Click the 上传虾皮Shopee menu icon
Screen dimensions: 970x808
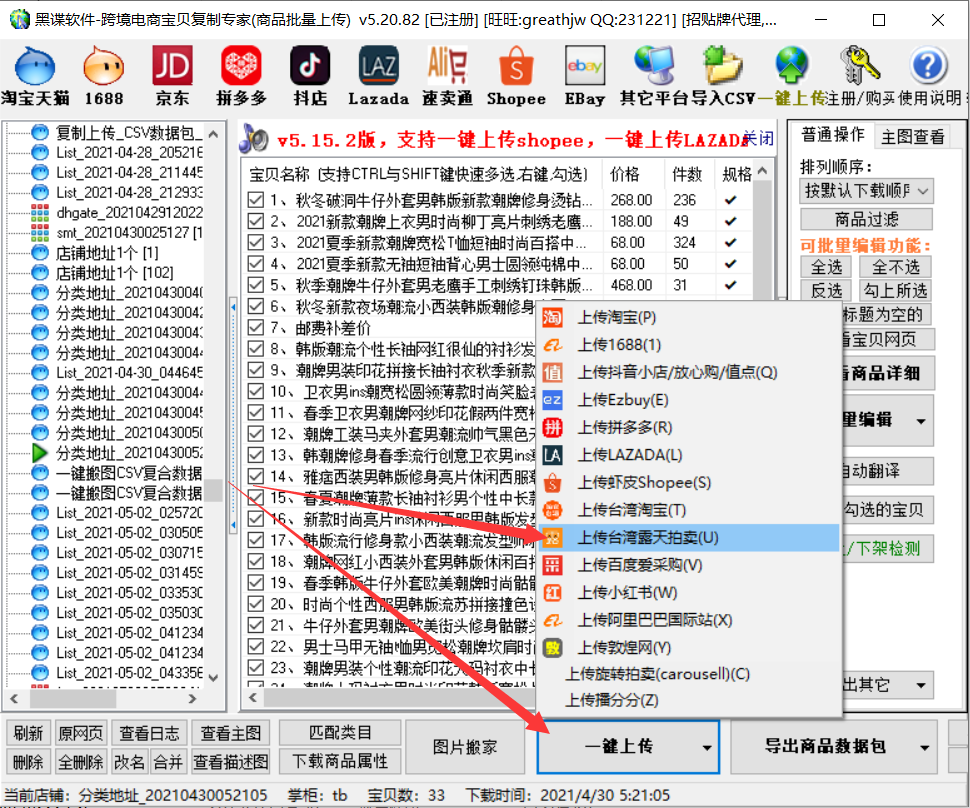pyautogui.click(x=552, y=483)
